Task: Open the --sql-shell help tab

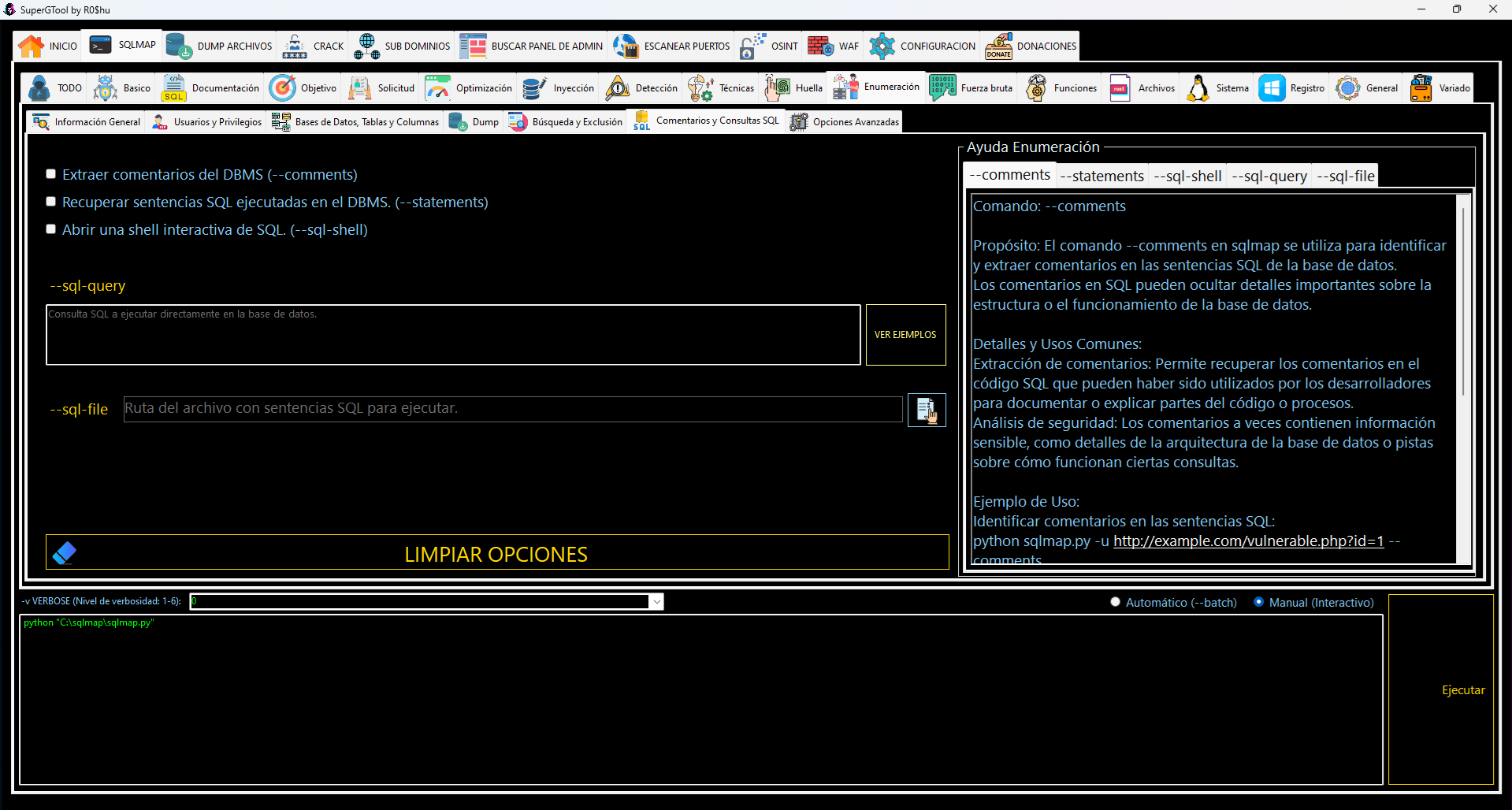Action: point(1187,176)
